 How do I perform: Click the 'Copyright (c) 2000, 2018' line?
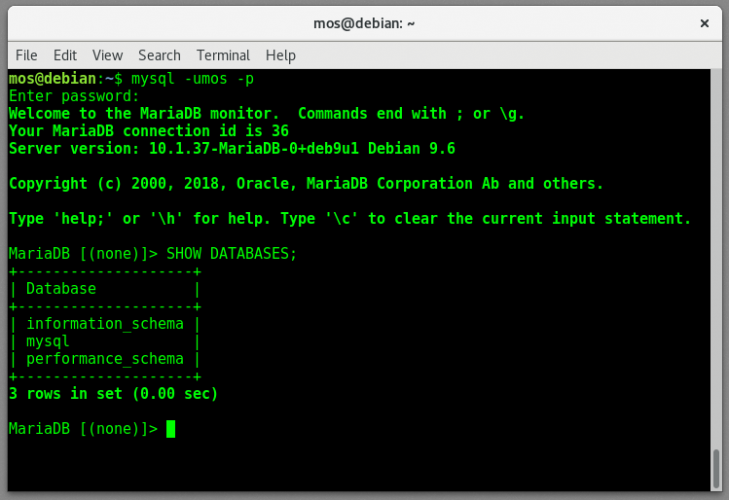(x=306, y=184)
